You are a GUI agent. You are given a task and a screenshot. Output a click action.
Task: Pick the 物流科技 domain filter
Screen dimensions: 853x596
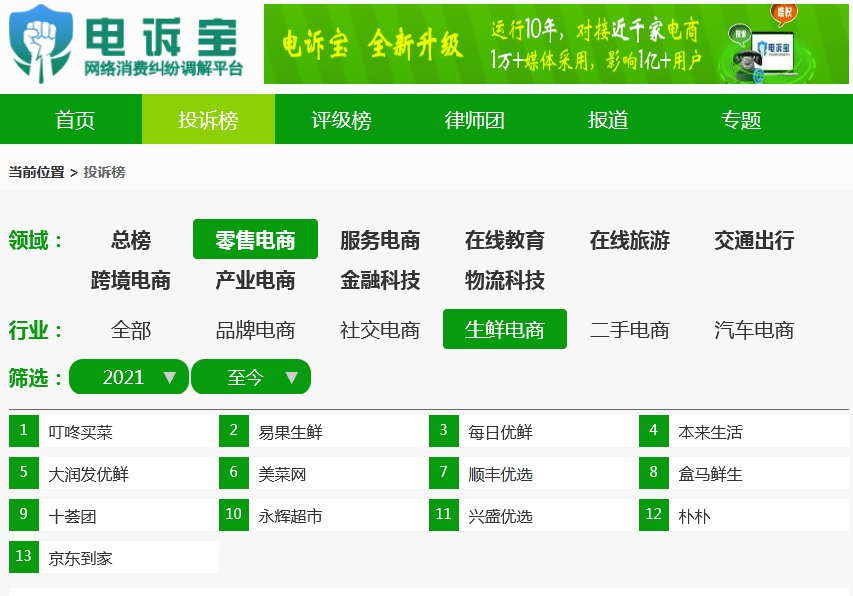505,280
